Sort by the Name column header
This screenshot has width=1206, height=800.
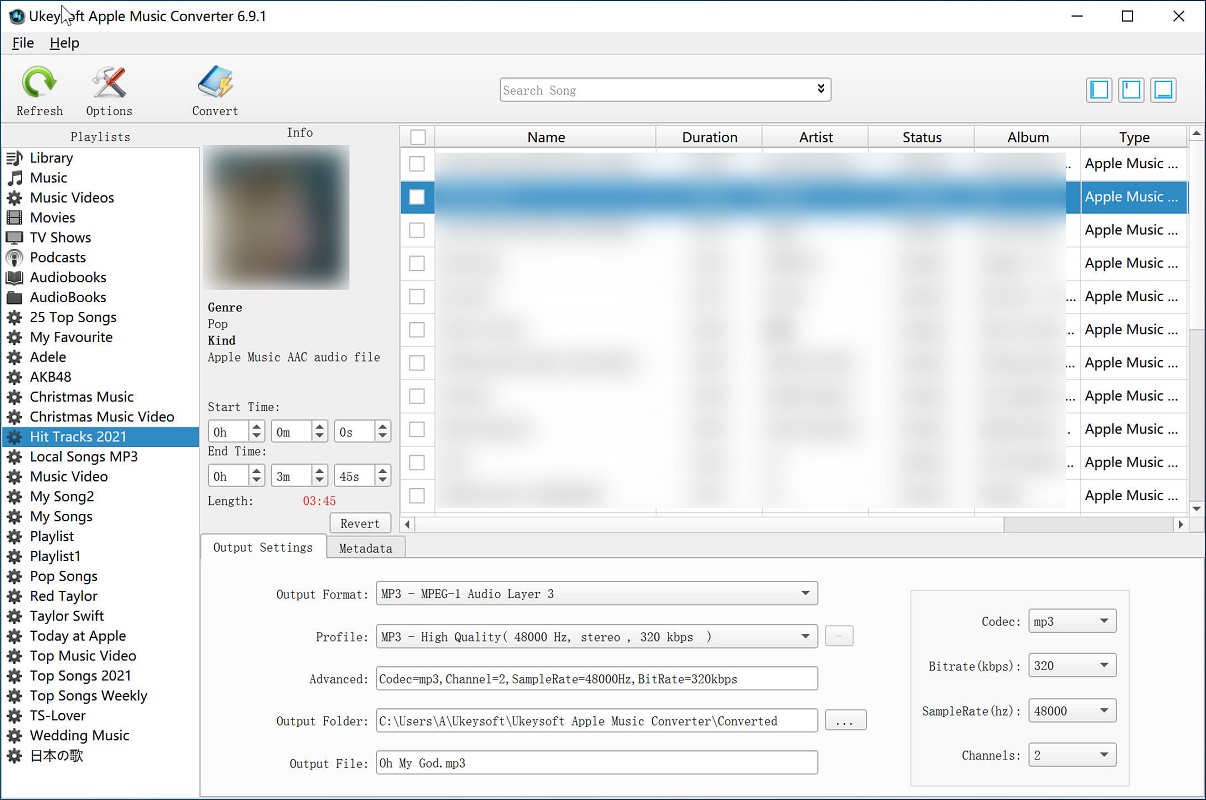[x=546, y=137]
